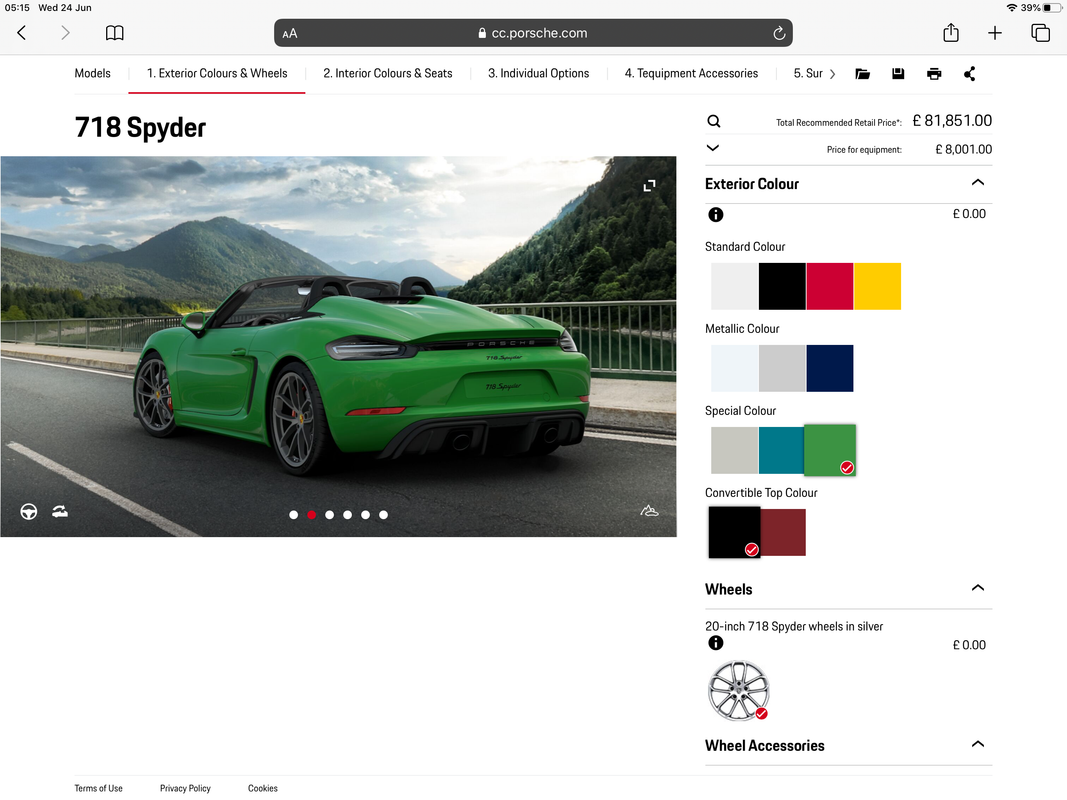The height and width of the screenshot is (800, 1067).
Task: Open a new tab with plus icon
Action: 995,33
